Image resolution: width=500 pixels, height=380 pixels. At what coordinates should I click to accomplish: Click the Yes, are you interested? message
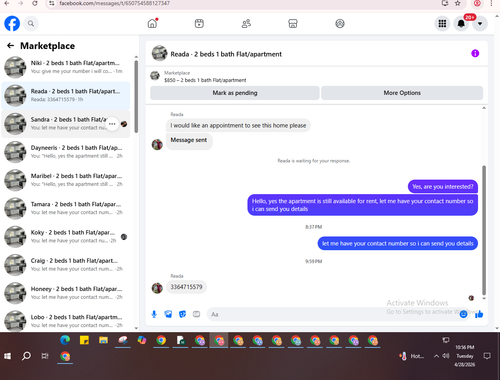pyautogui.click(x=443, y=186)
